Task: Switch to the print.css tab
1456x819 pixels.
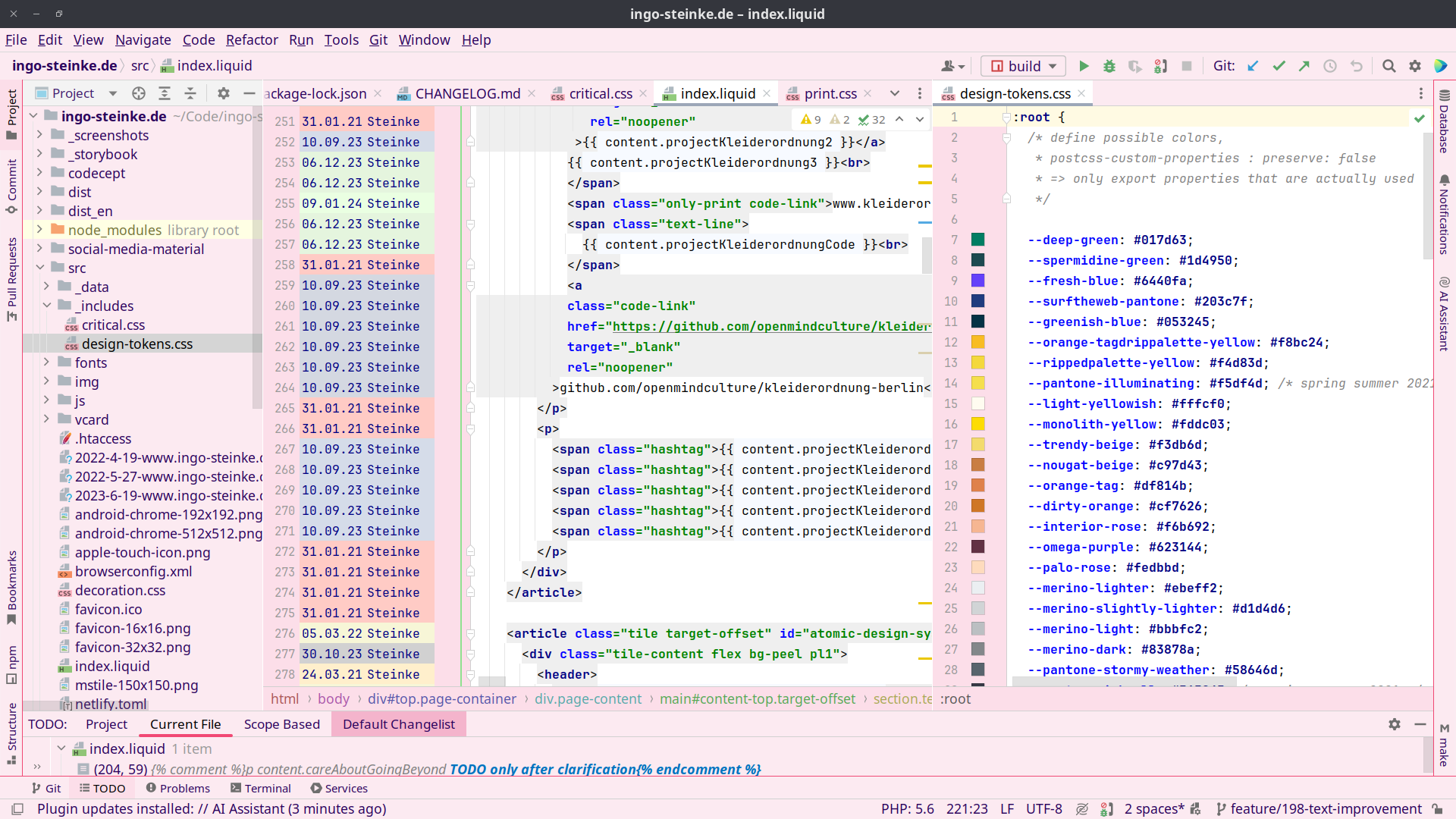Action: click(830, 93)
